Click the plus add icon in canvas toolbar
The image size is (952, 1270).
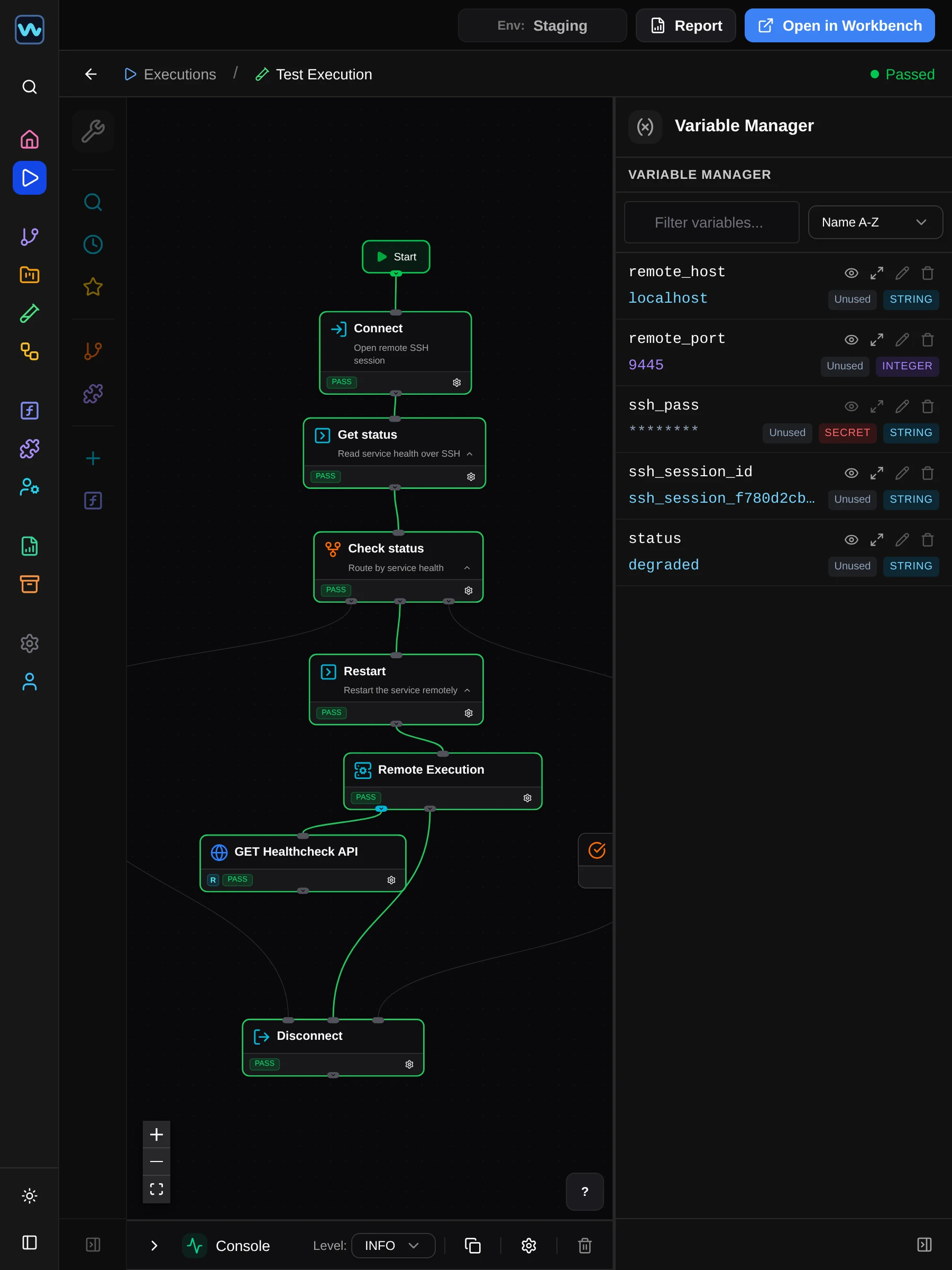coord(93,458)
